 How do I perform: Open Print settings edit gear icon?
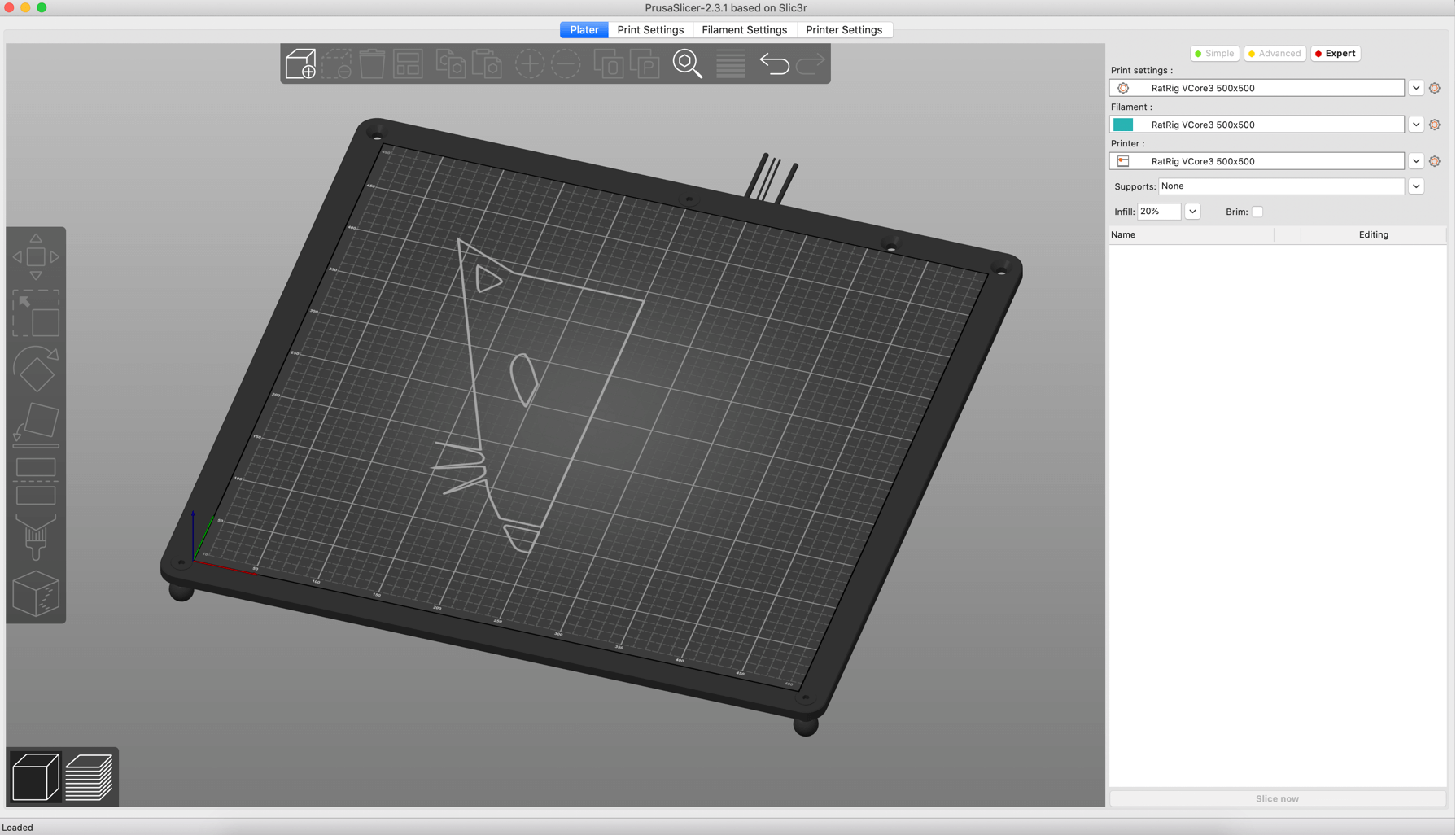pos(1435,88)
